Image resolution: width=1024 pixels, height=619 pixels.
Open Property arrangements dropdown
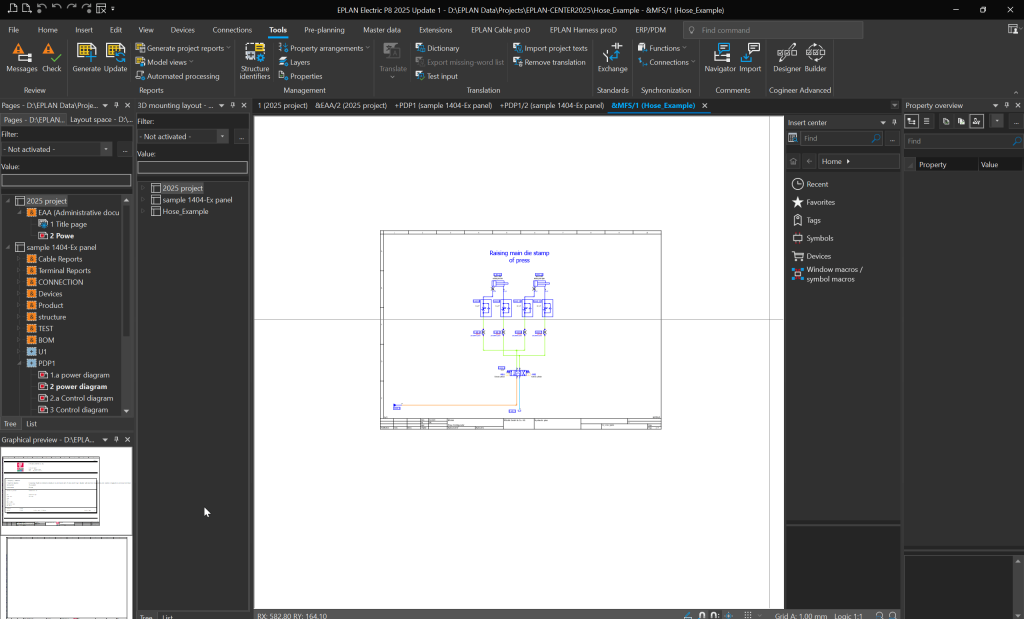(x=368, y=48)
